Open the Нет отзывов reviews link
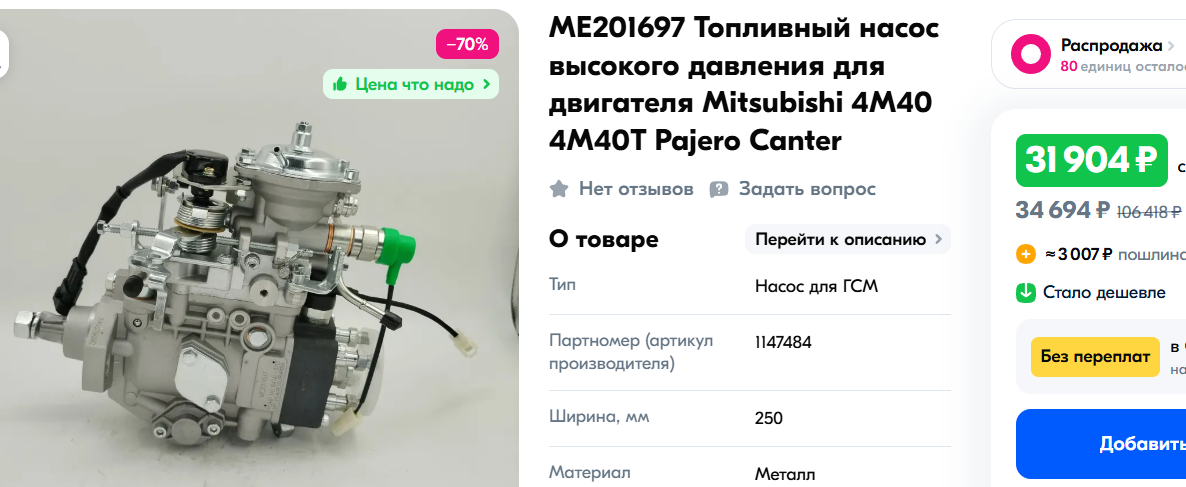This screenshot has width=1186, height=487. 636,189
